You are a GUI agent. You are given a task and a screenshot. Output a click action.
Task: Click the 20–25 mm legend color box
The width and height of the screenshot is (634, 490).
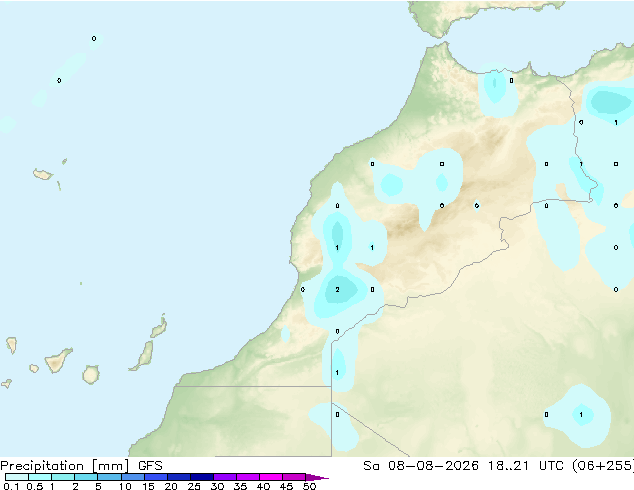pyautogui.click(x=178, y=477)
